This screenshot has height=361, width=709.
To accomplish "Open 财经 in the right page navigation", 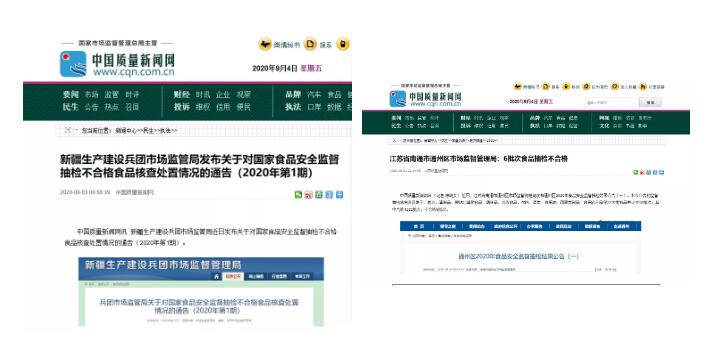I will [x=465, y=118].
